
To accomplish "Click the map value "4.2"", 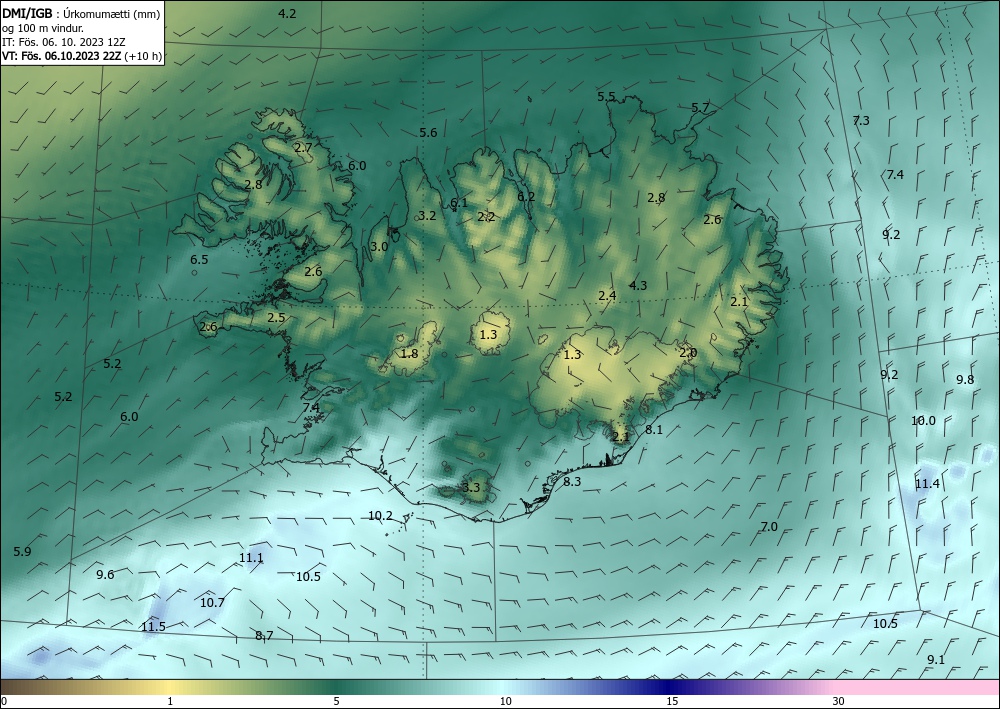I will point(288,13).
